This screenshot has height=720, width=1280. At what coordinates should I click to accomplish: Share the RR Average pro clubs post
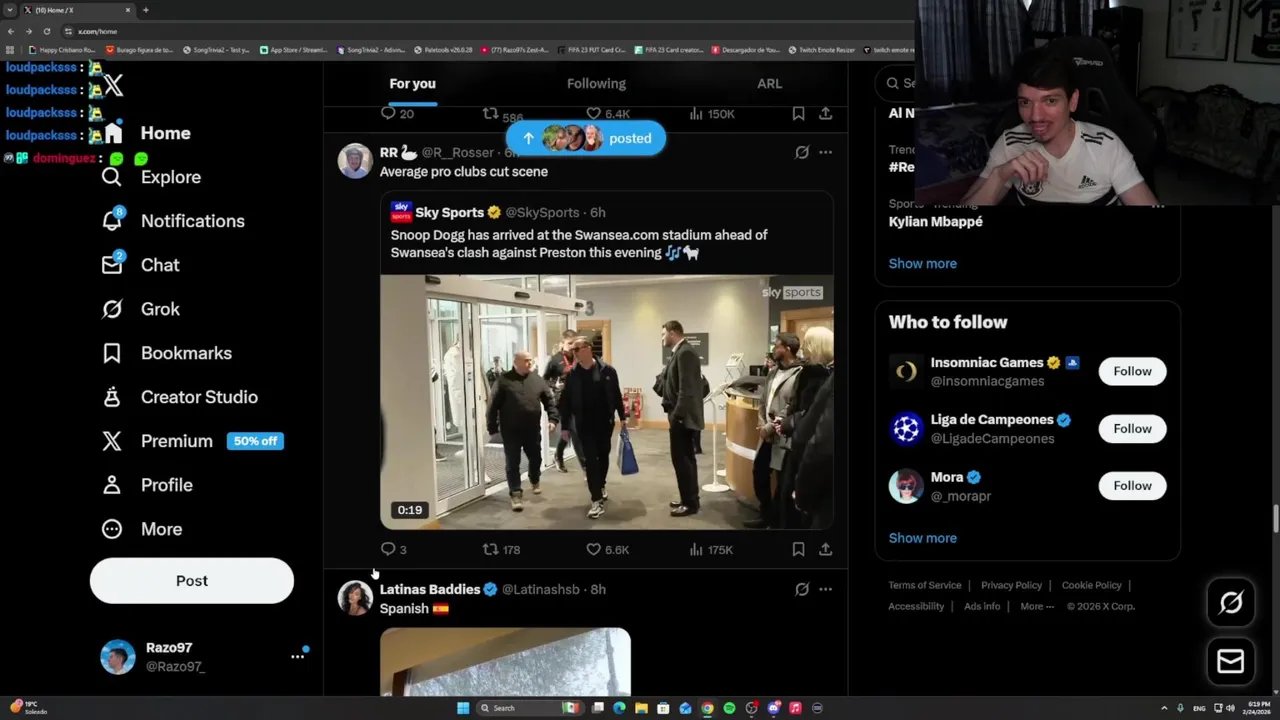click(x=825, y=549)
